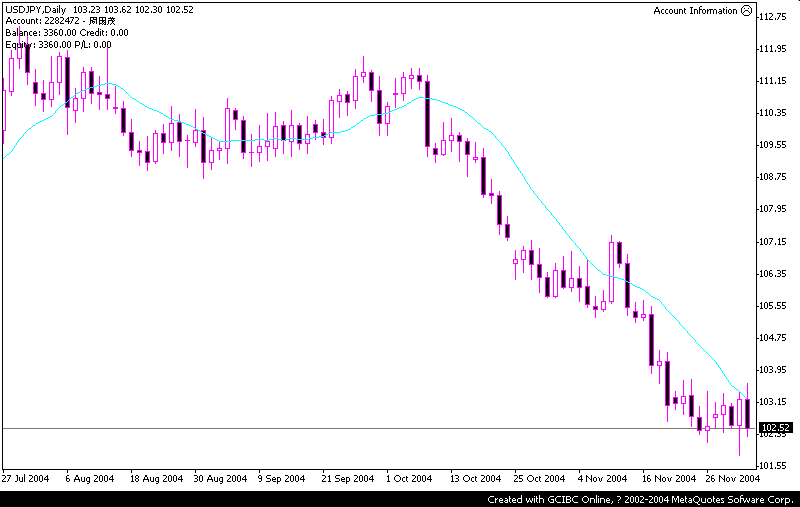Click the '1 Oct 2004' date label
This screenshot has height=507, width=800.
tap(409, 478)
